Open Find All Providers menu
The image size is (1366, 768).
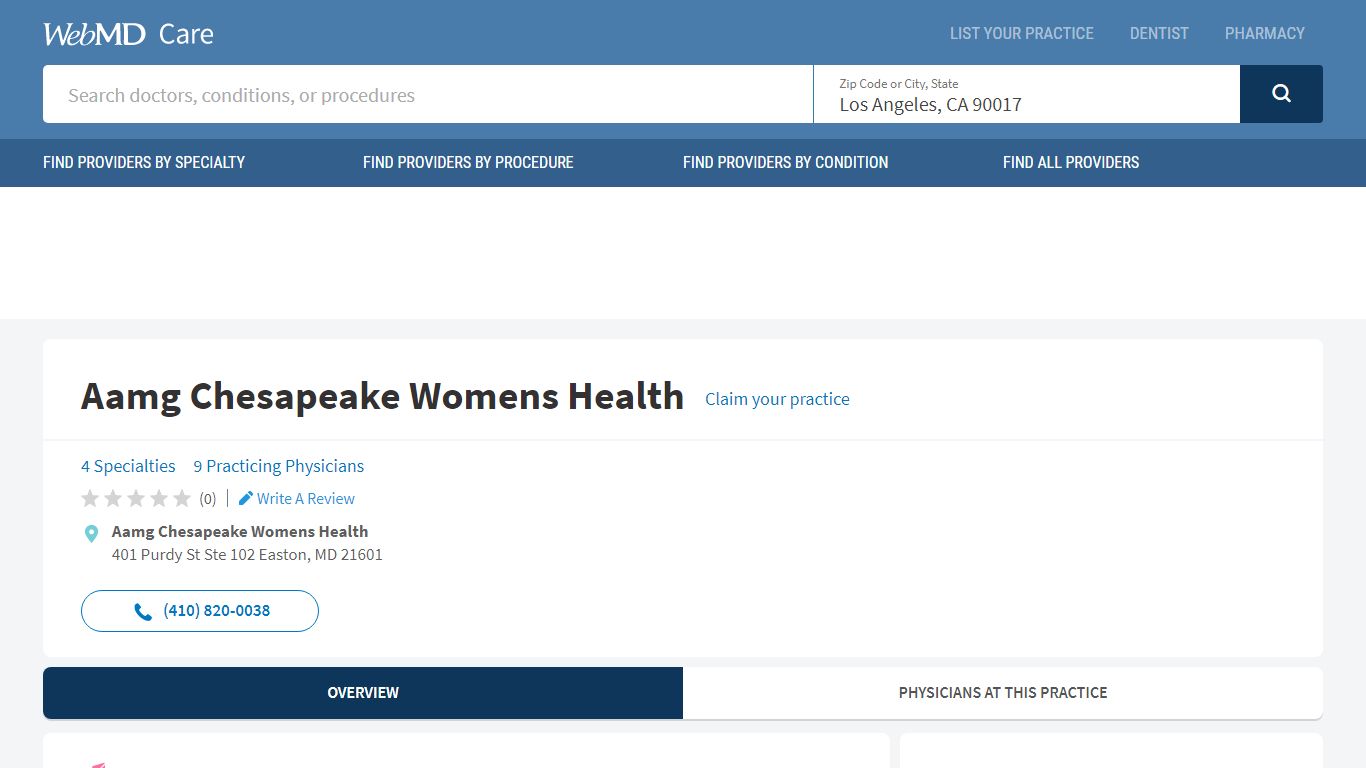coord(1071,162)
